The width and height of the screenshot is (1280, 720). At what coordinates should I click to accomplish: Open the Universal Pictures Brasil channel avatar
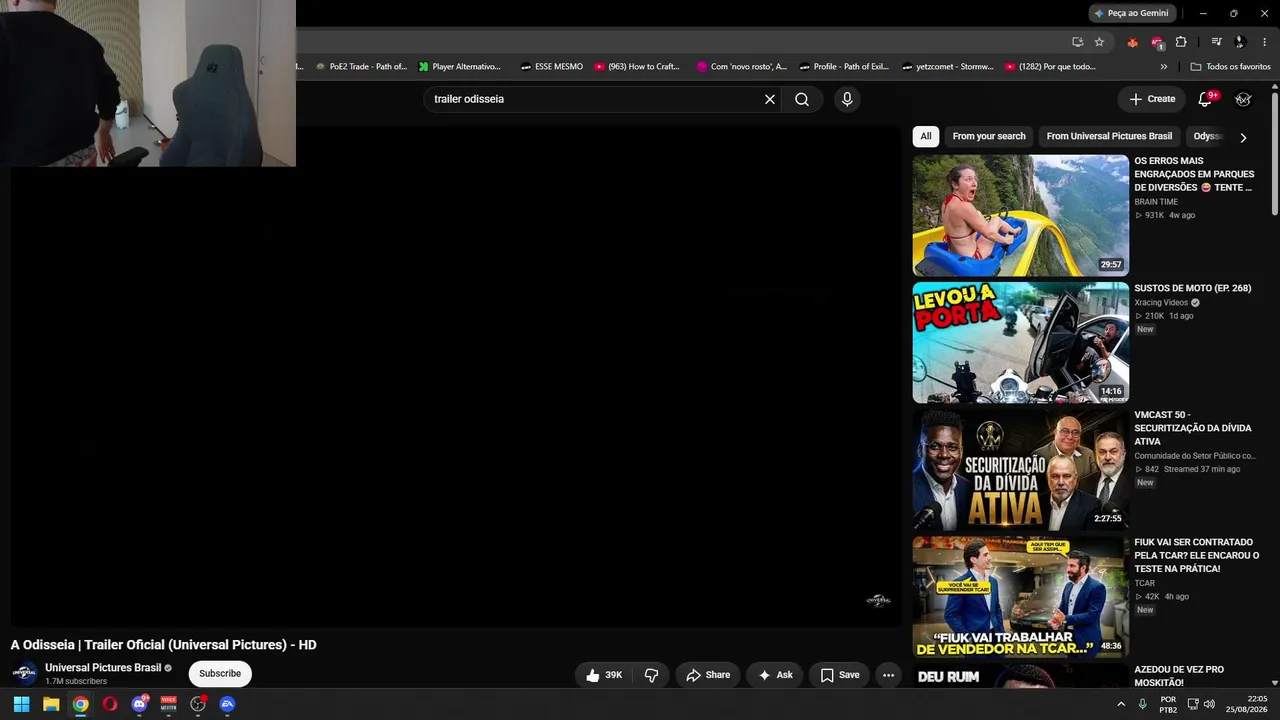(24, 673)
